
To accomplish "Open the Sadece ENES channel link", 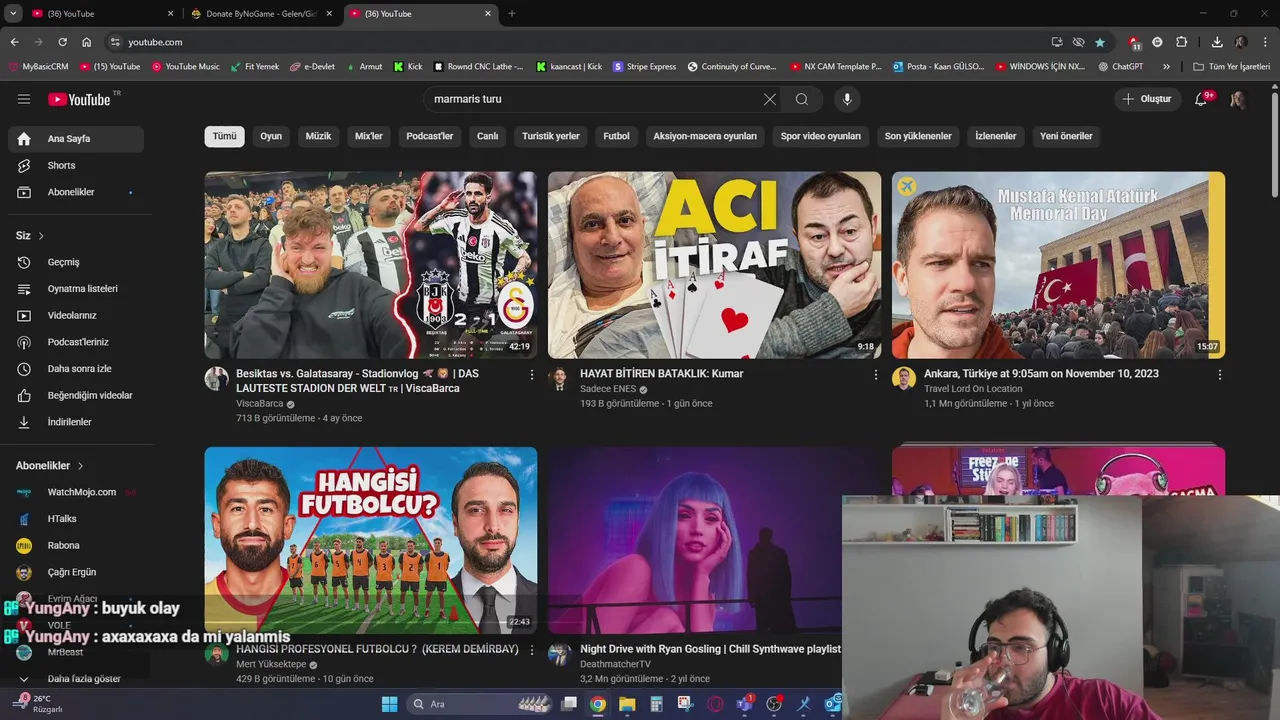I will coord(608,389).
